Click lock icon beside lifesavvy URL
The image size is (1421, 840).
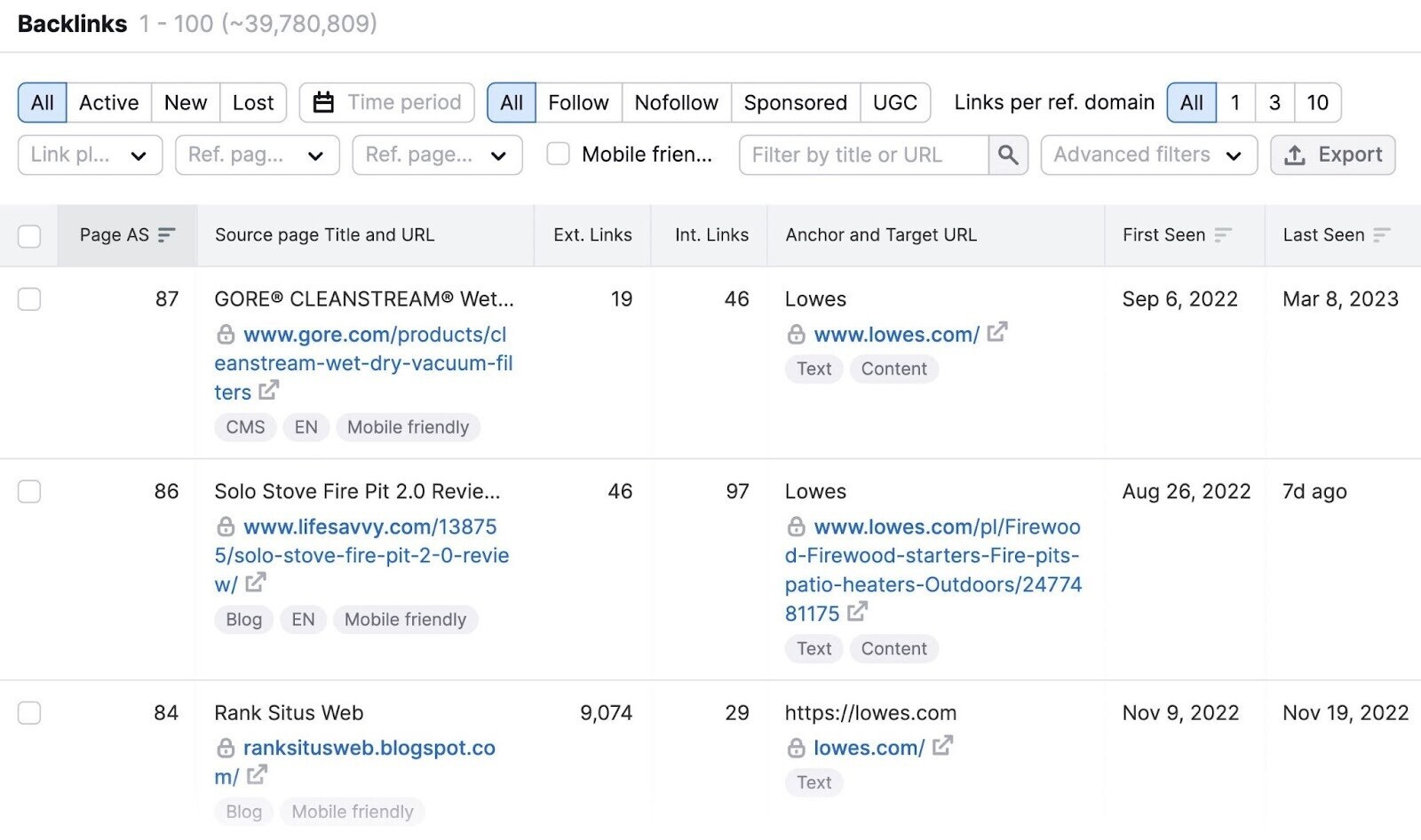(x=226, y=527)
